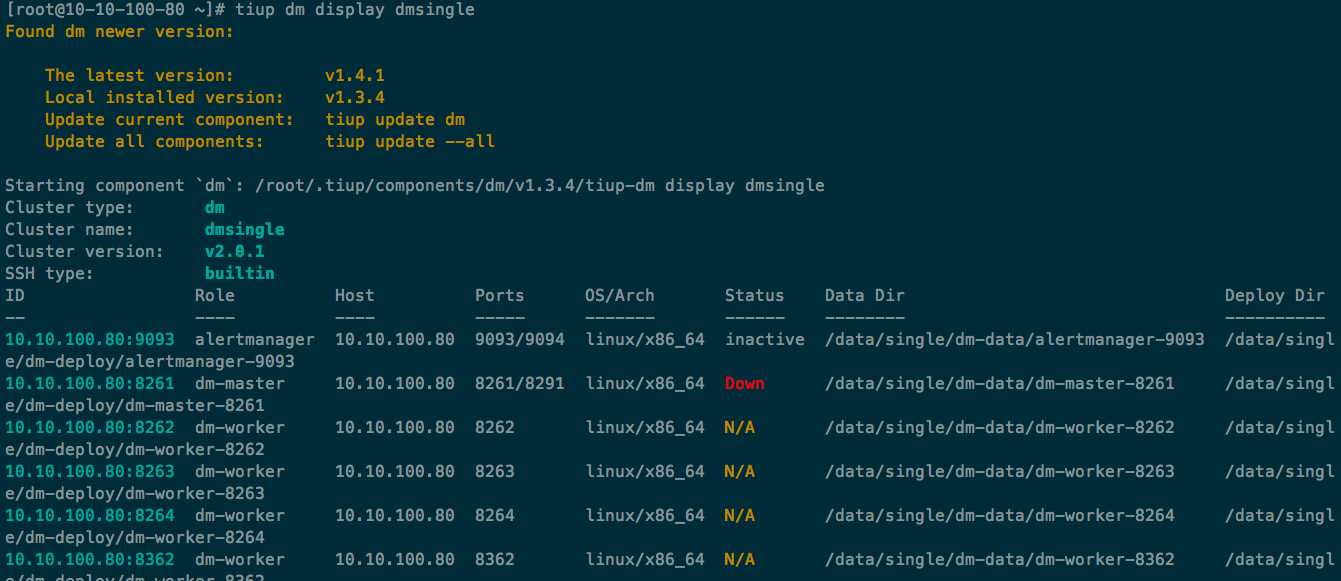Viewport: 1341px width, 581px height.
Task: Click the cluster name dmsingle value
Action: click(x=244, y=229)
